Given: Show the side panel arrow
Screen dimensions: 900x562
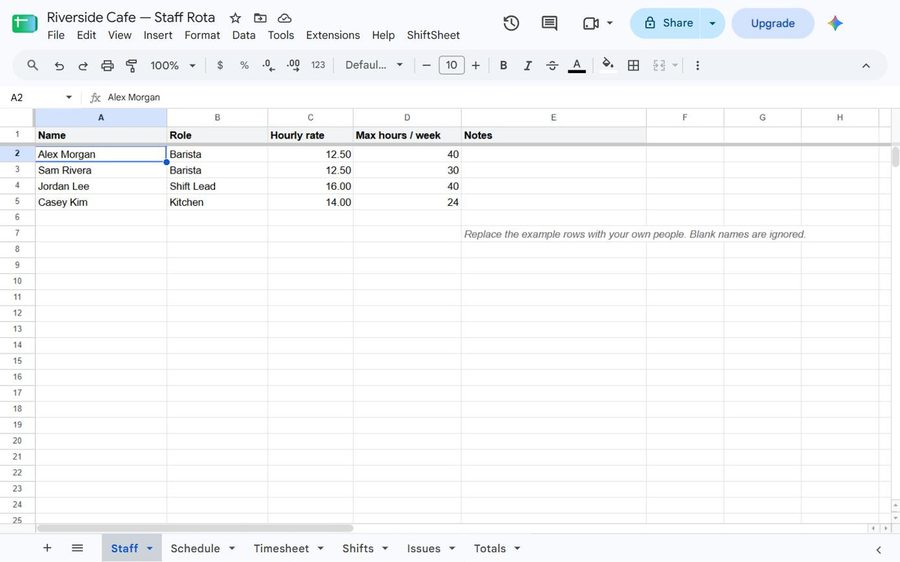Looking at the screenshot, I should point(878,550).
